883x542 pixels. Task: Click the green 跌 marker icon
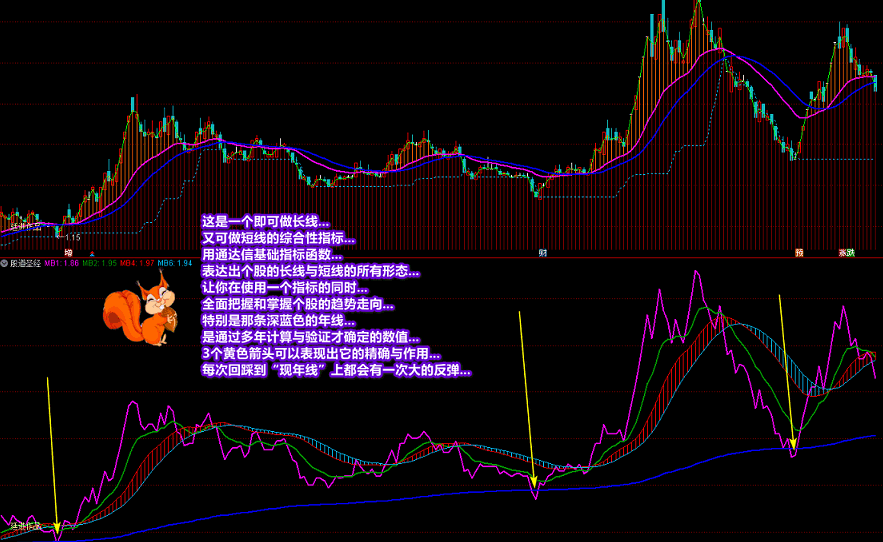[850, 253]
